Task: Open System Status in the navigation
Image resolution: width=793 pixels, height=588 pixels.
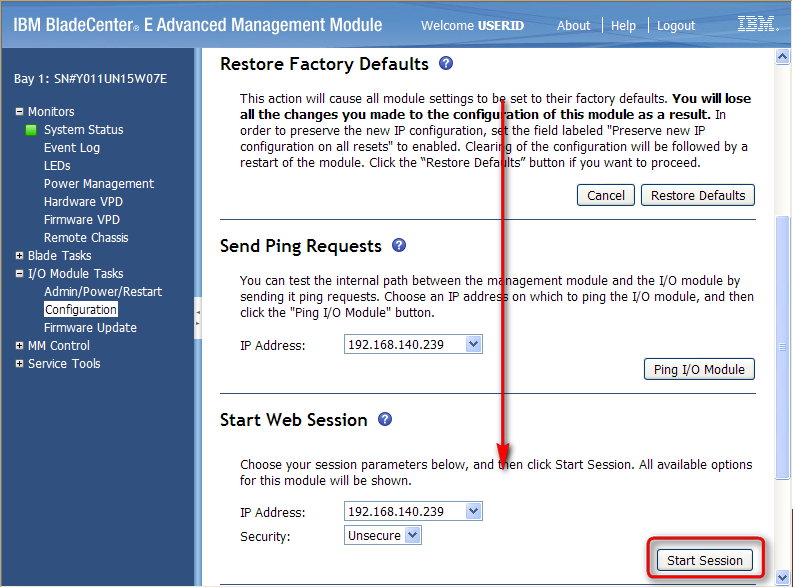Action: (83, 130)
